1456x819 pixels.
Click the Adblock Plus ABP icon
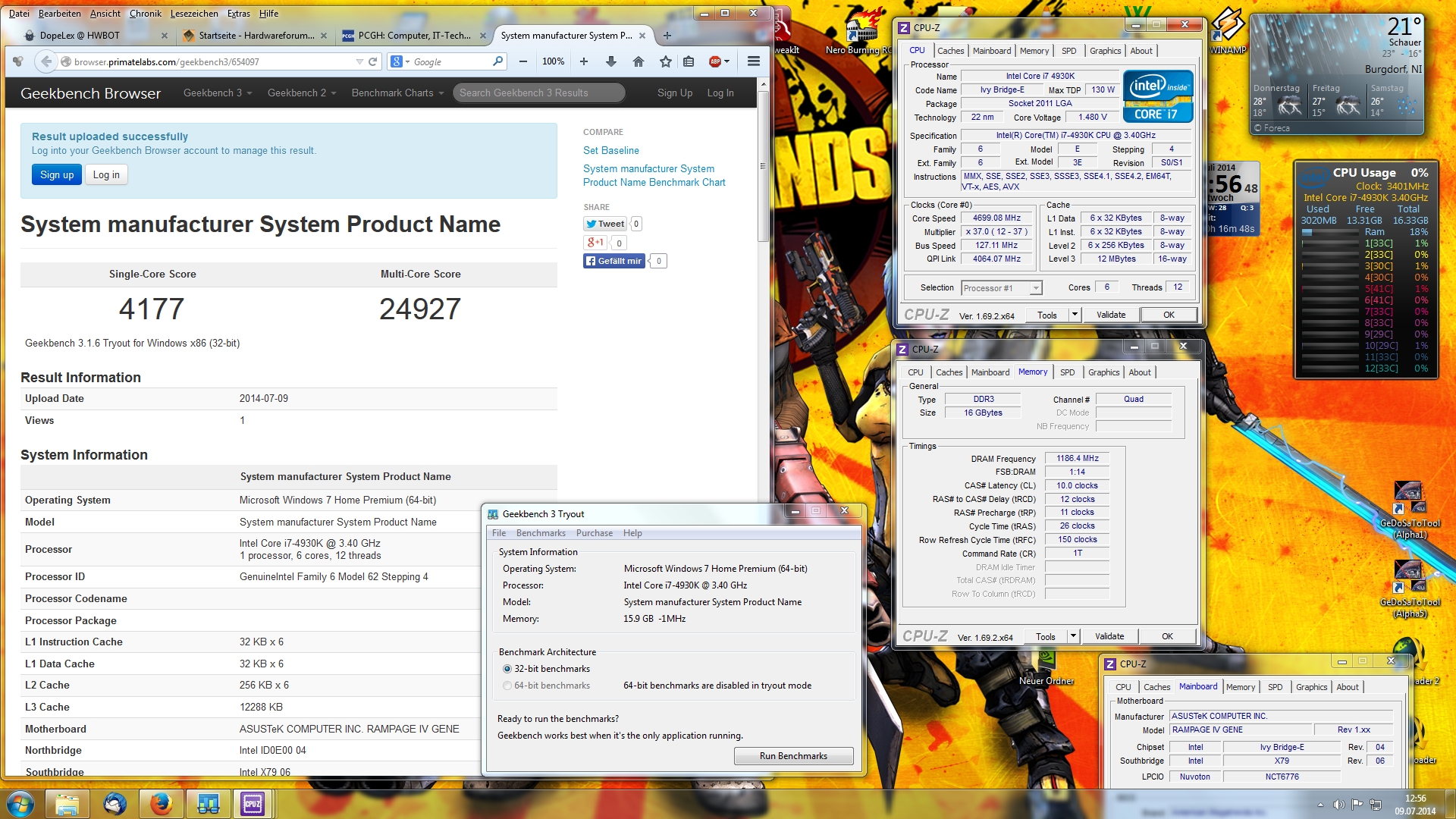tap(714, 61)
